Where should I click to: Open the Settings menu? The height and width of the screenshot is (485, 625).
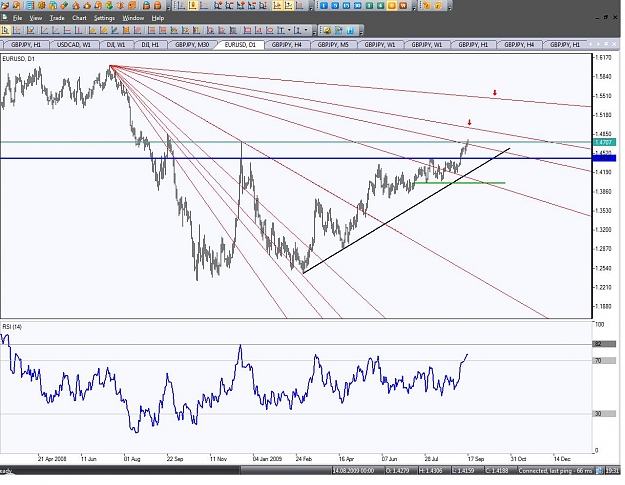[x=104, y=18]
